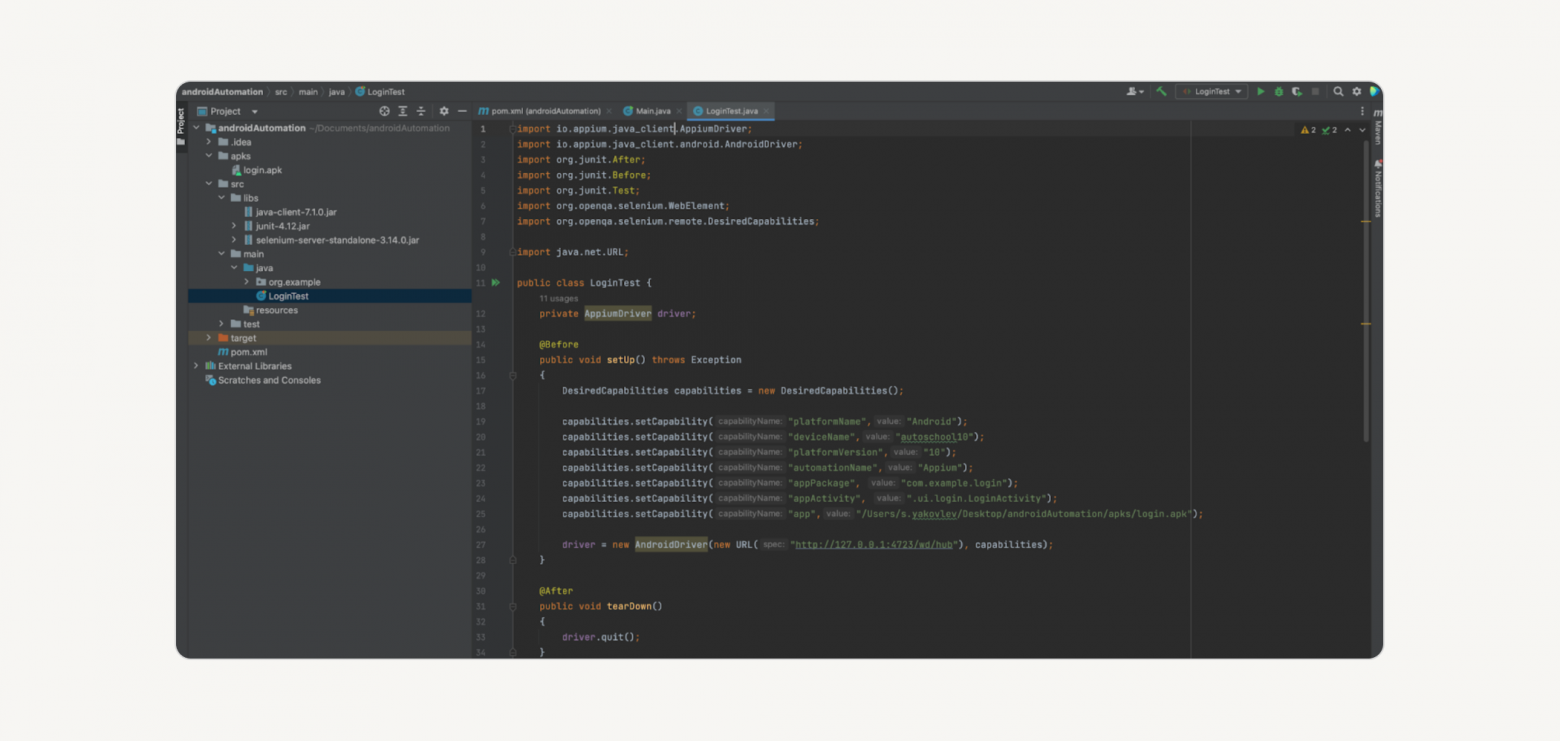Run with Coverage from the toolbar
The height and width of the screenshot is (741, 1560).
pos(1296,91)
